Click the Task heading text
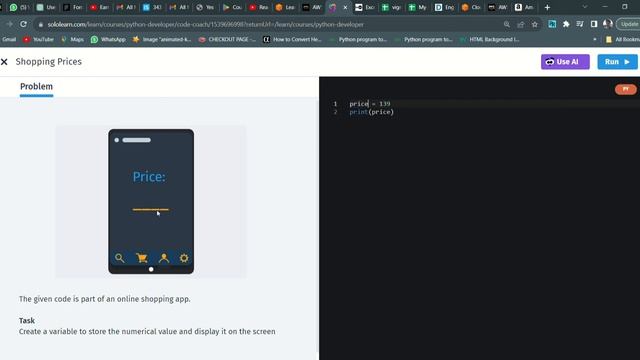This screenshot has height=360, width=640. point(27,320)
